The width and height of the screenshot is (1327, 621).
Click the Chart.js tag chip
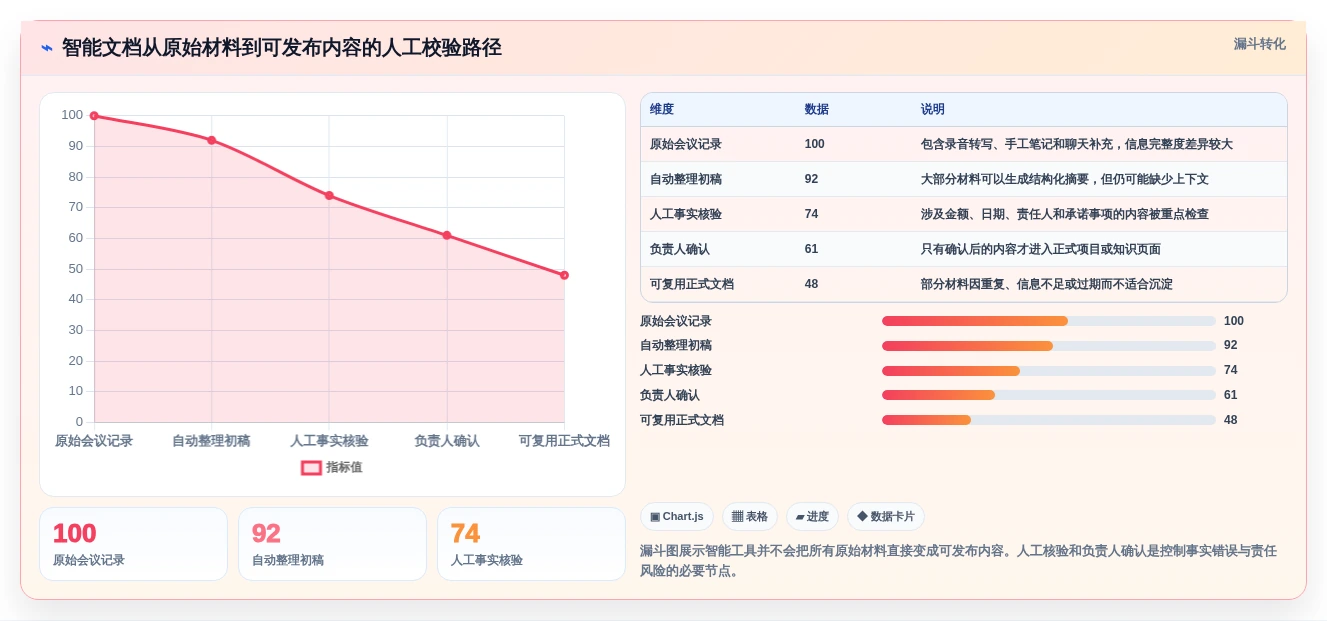point(676,516)
